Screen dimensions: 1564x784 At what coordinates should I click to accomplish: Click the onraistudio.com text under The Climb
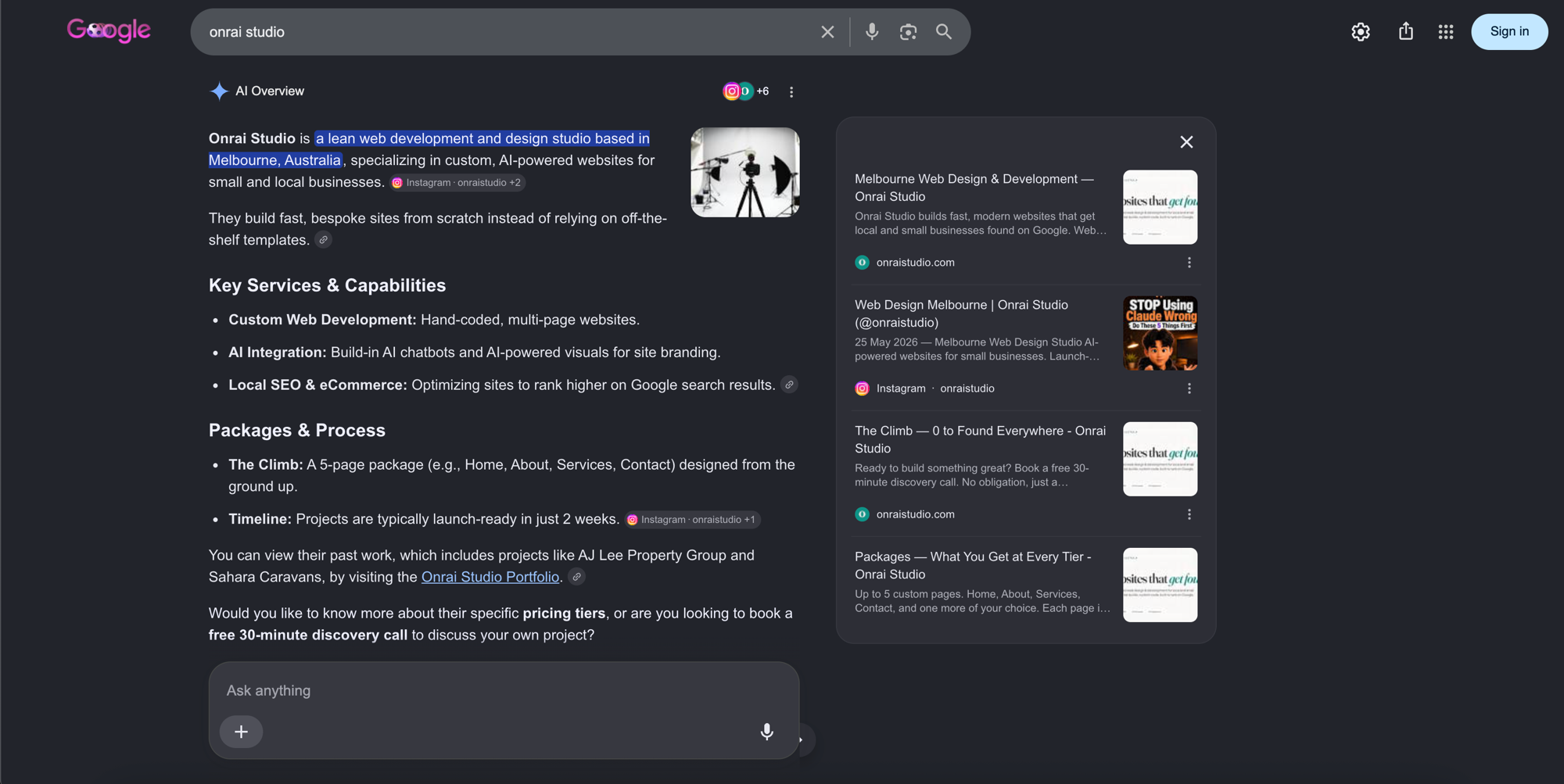(x=915, y=514)
